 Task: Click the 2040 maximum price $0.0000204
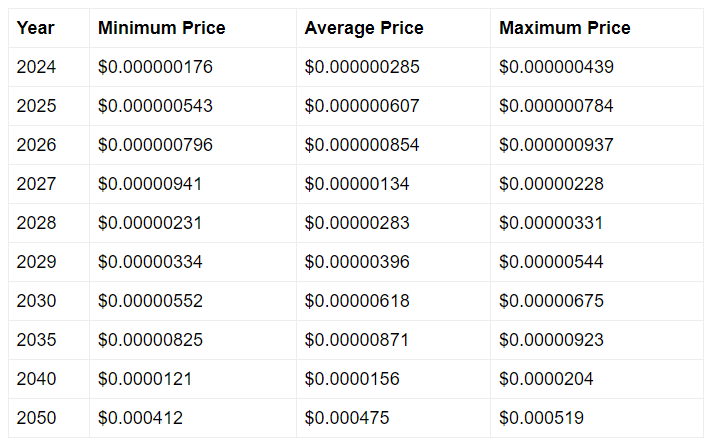546,378
